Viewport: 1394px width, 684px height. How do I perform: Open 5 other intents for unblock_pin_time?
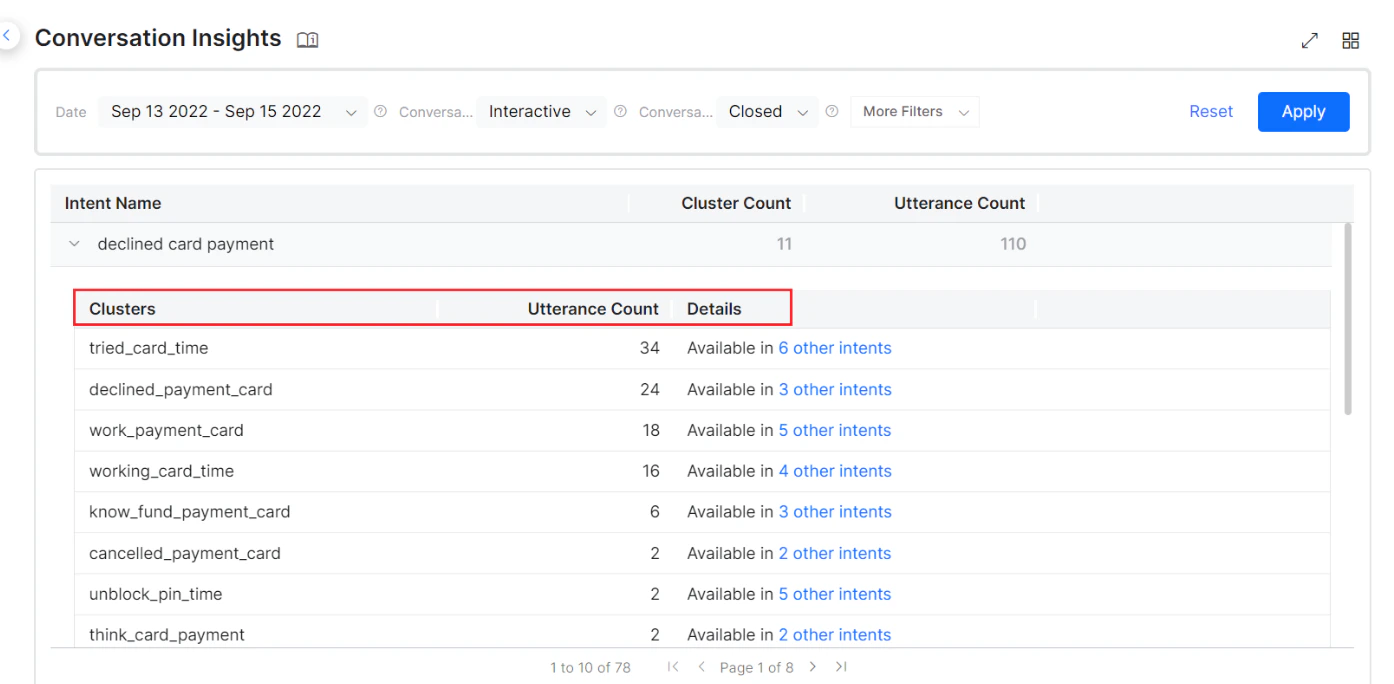pos(835,594)
